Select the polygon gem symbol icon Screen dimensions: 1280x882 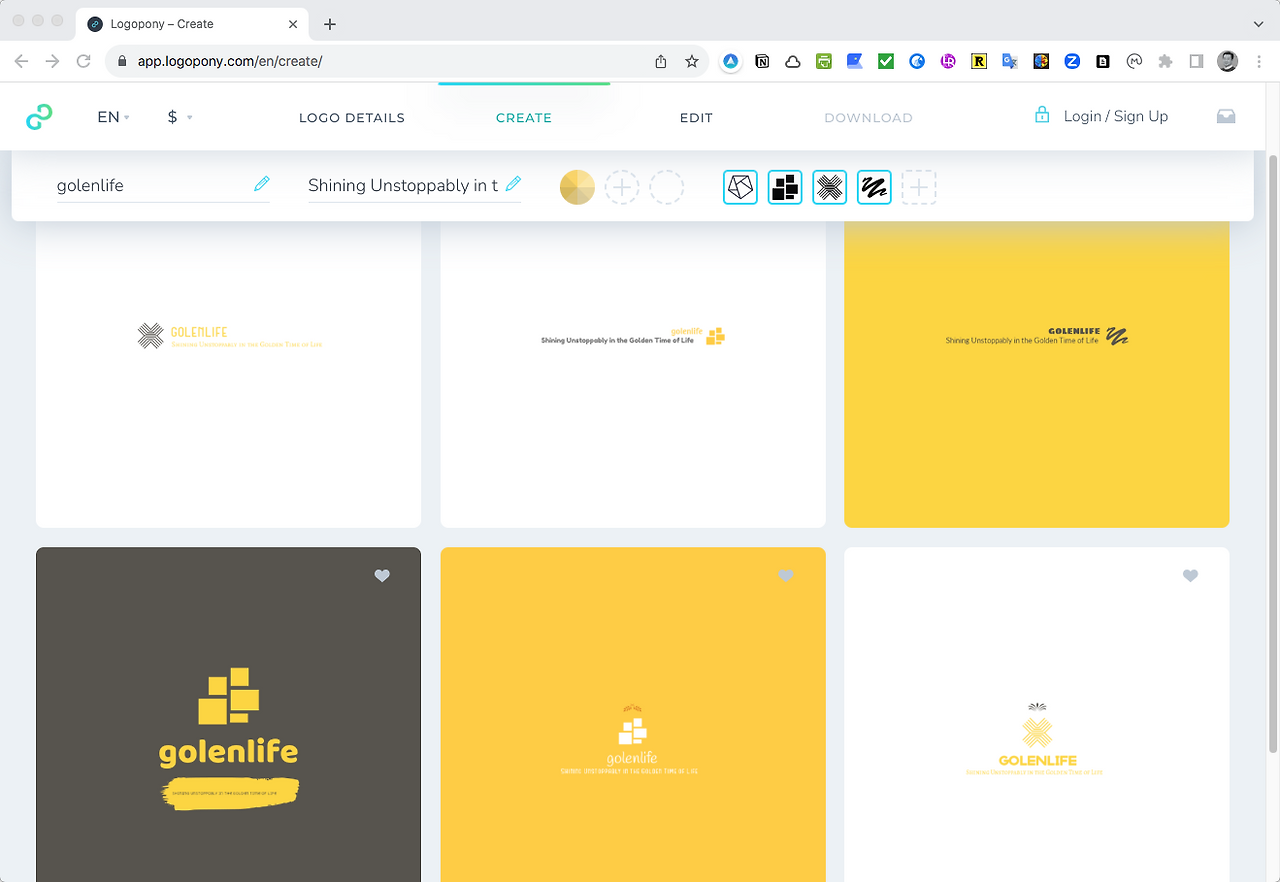(x=740, y=187)
